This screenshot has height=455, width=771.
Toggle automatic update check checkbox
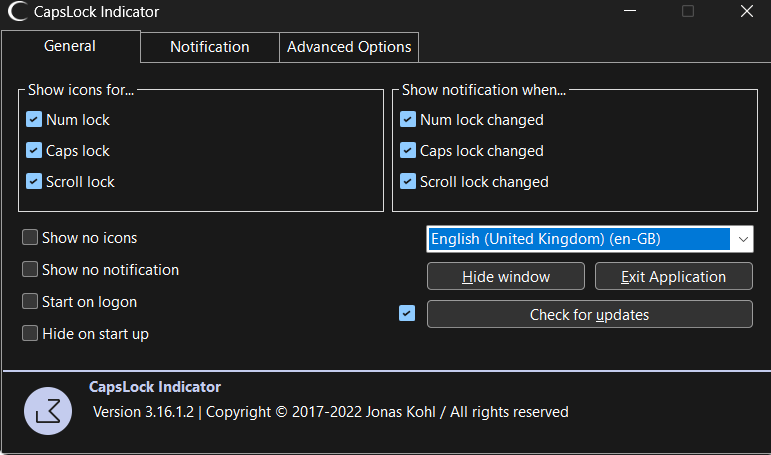407,313
